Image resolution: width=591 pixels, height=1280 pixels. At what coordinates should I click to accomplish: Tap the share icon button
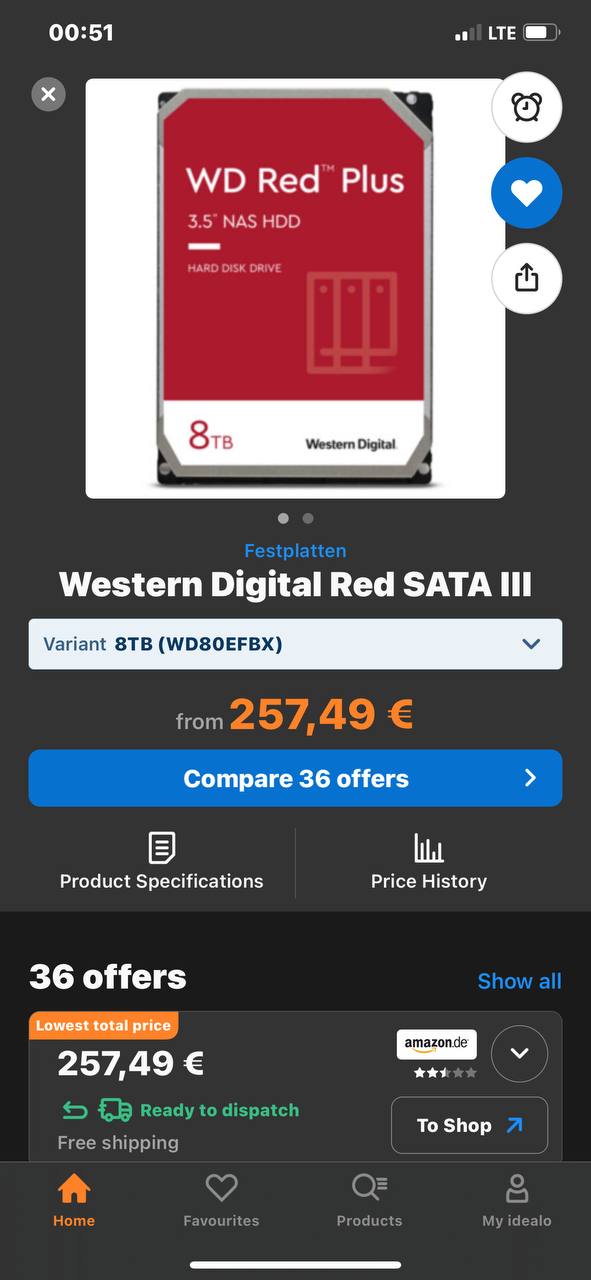pos(526,279)
